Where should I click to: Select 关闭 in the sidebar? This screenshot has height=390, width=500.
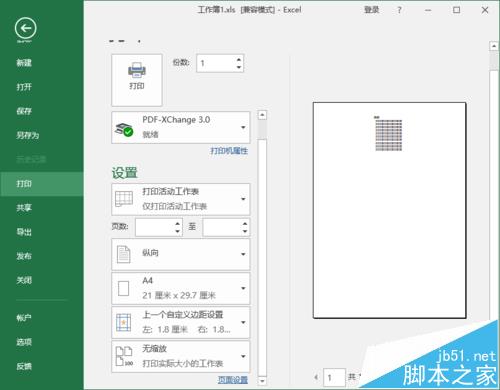coord(24,280)
